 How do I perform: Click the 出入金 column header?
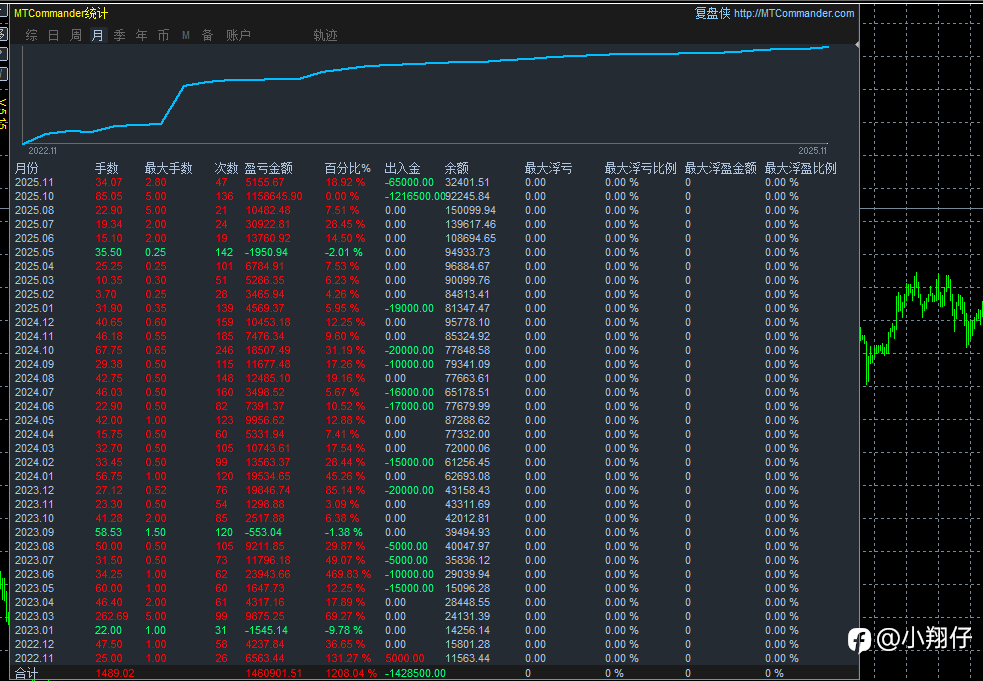[402, 168]
